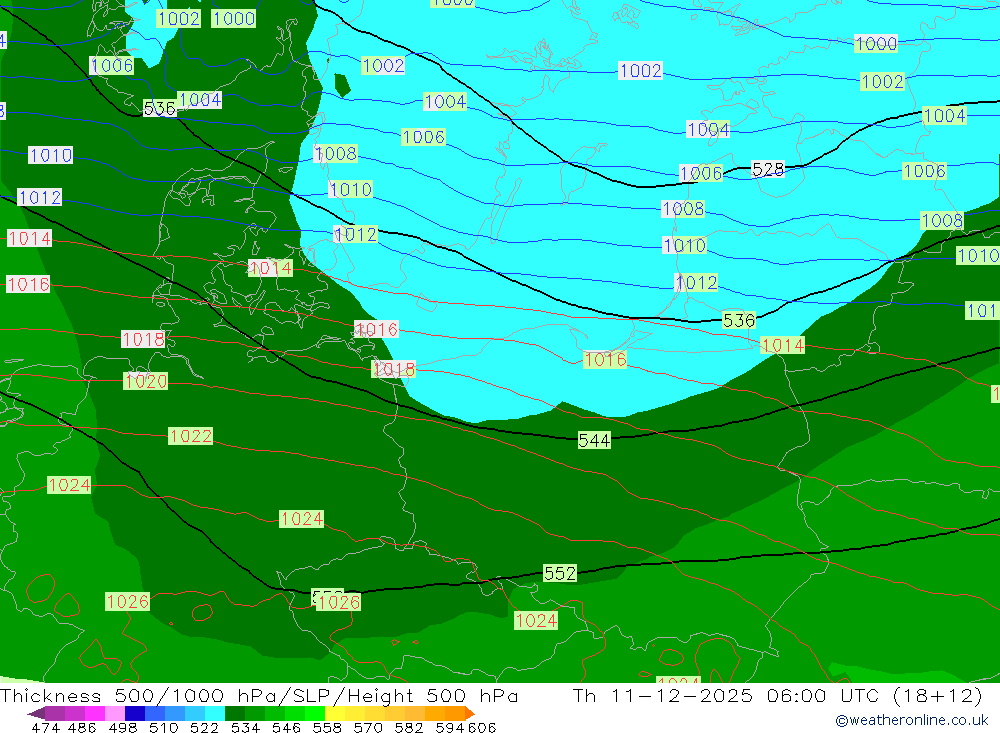Select the forecast time 'Th 11-12-2025 06:00 UTC (18+12)'
Viewport: 1000px width, 733px height.
click(x=777, y=695)
